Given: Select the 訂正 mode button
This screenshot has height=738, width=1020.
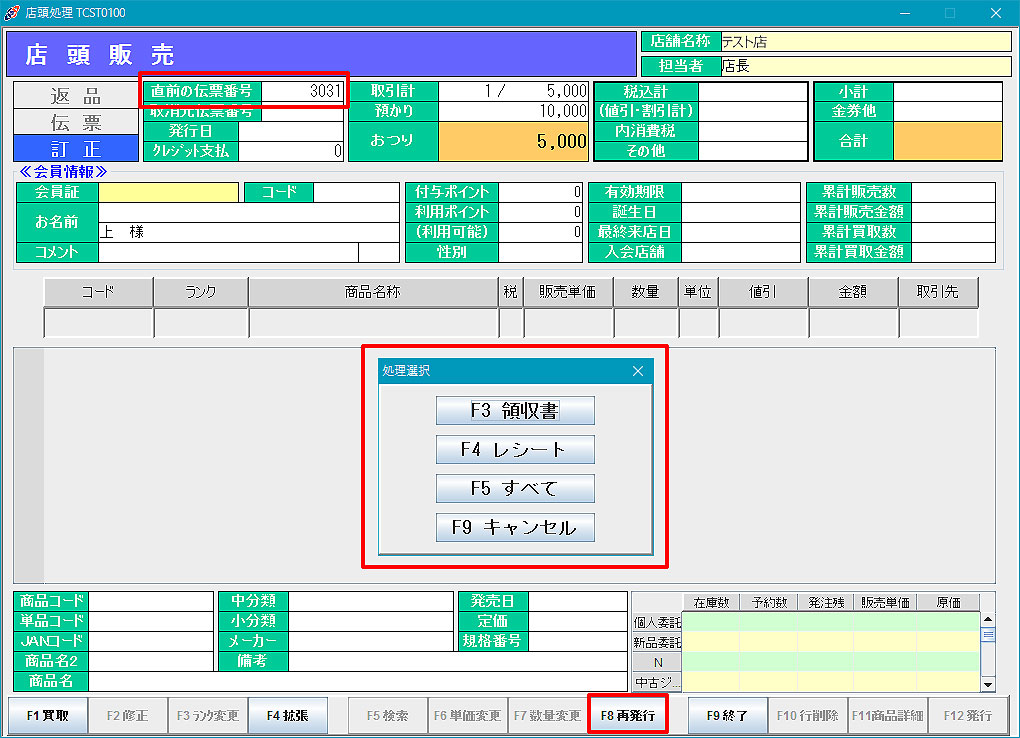Looking at the screenshot, I should (76, 149).
